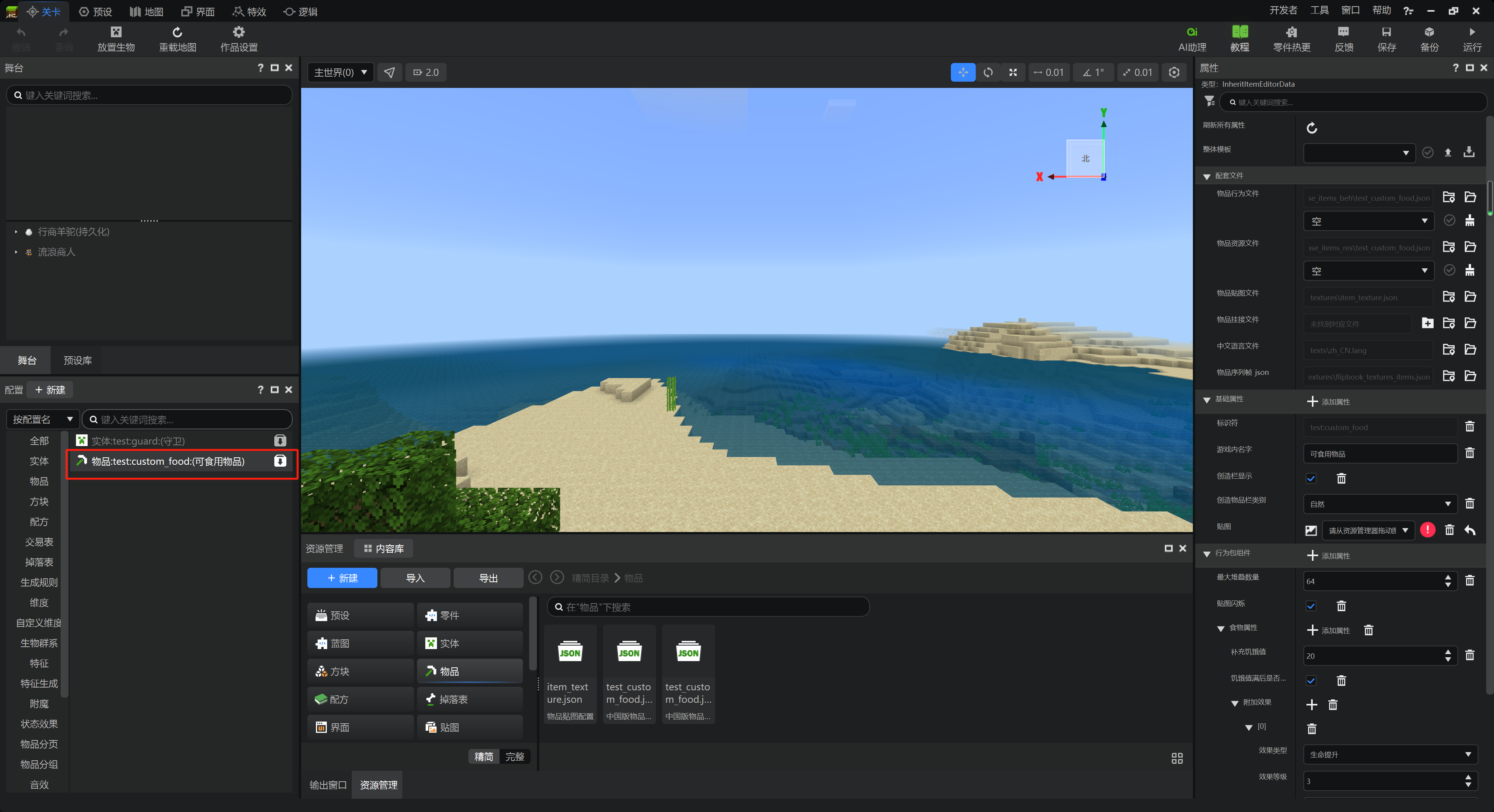Click the download template icon

[1469, 152]
